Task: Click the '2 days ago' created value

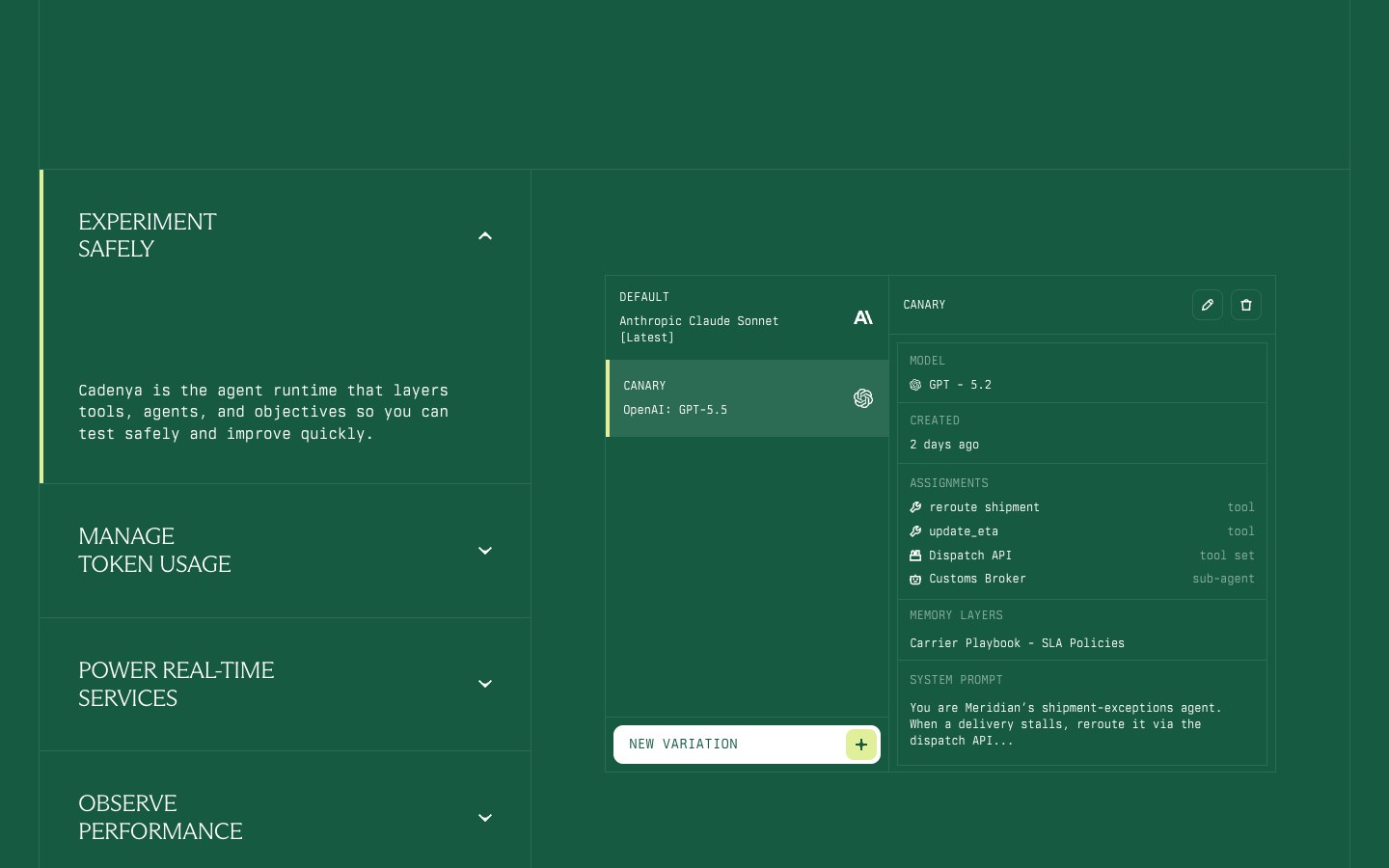Action: coord(944,445)
